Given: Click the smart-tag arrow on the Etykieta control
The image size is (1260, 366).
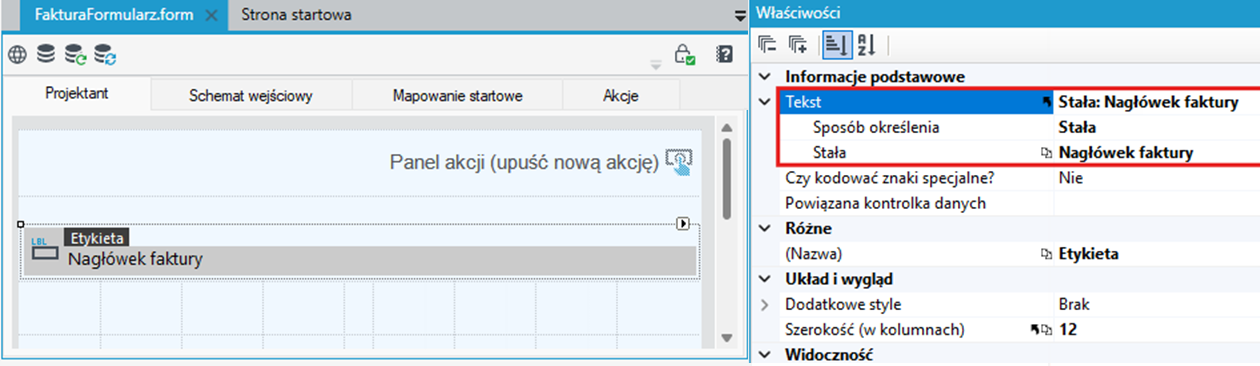Looking at the screenshot, I should 684,224.
